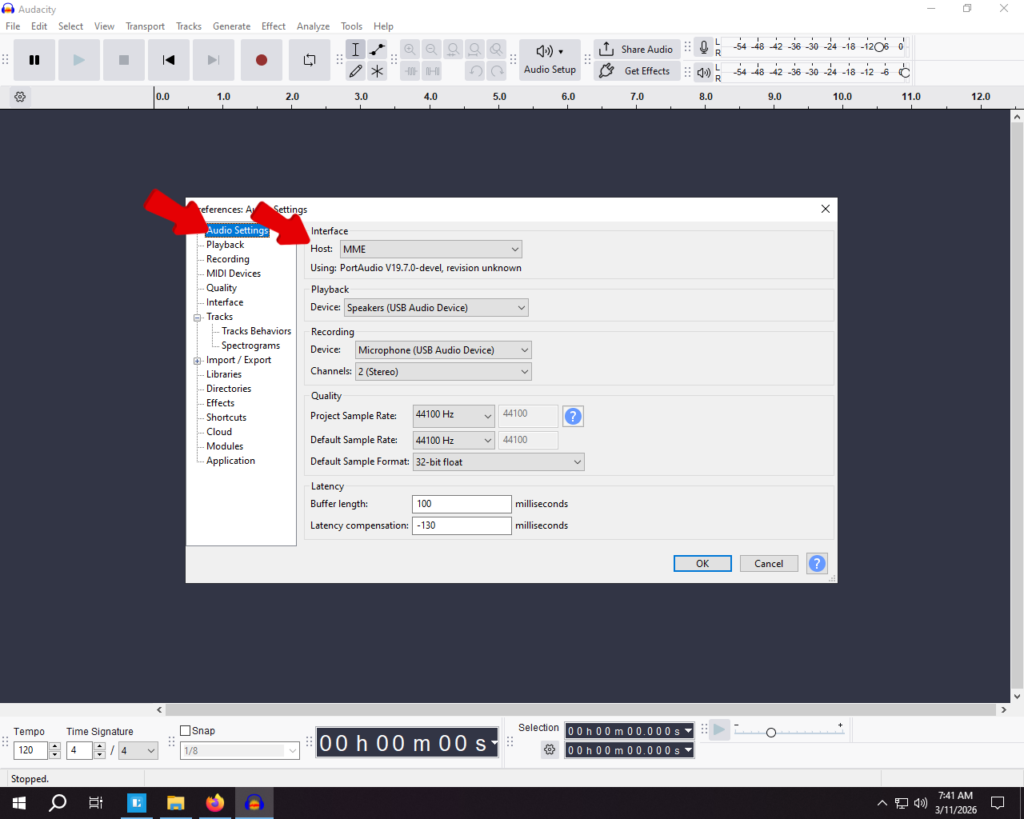1024x819 pixels.
Task: Select the Draw (pencil) tool
Action: pos(355,71)
